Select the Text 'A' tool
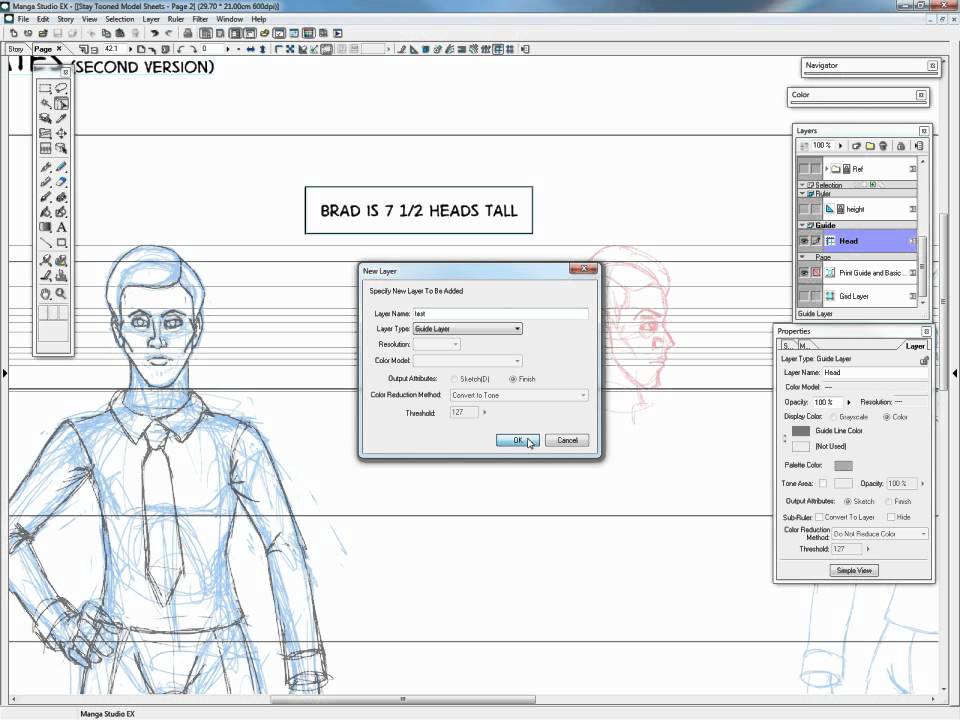 point(61,227)
